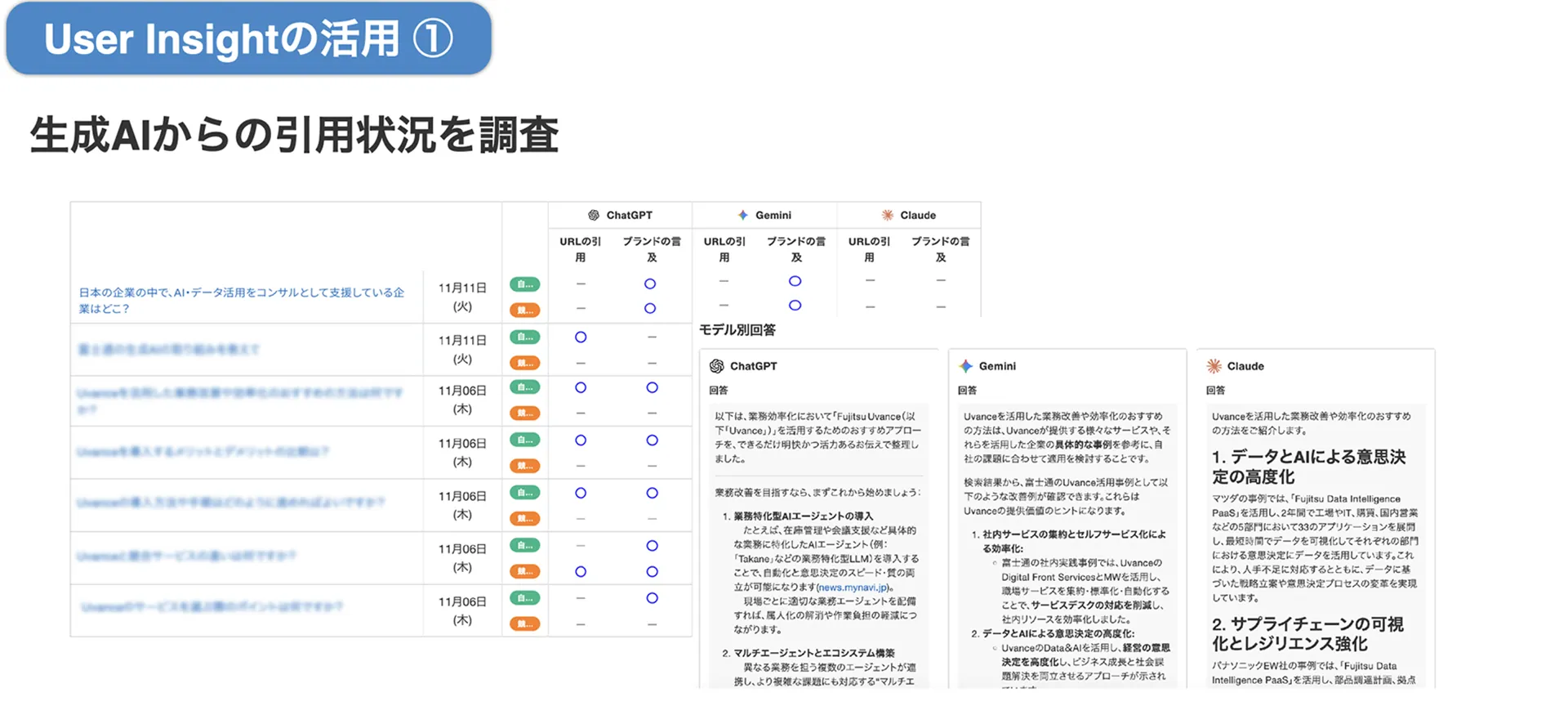
Task: Click Gemini ブランドの言及 circle on first question's orange line
Action: point(795,305)
